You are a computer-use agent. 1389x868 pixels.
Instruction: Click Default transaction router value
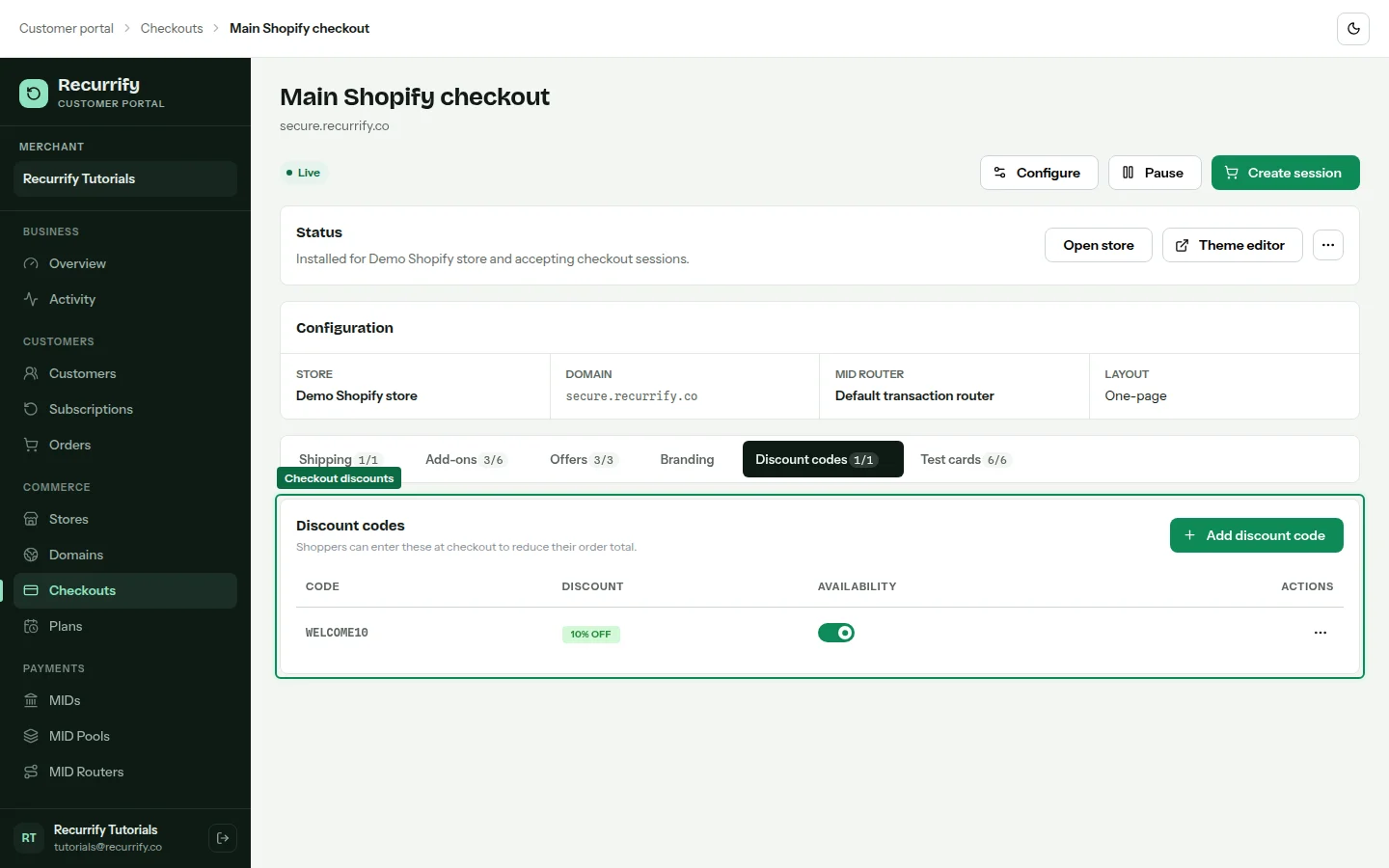[914, 395]
